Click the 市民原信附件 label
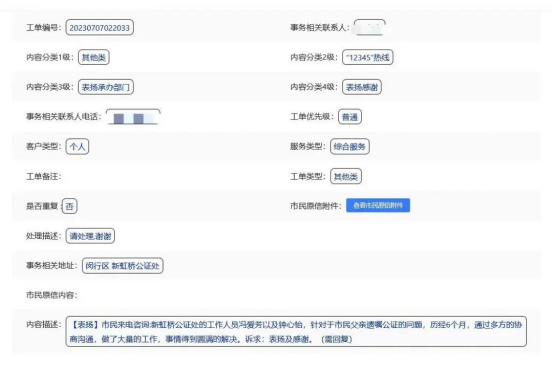The image size is (553, 372). coord(316,206)
